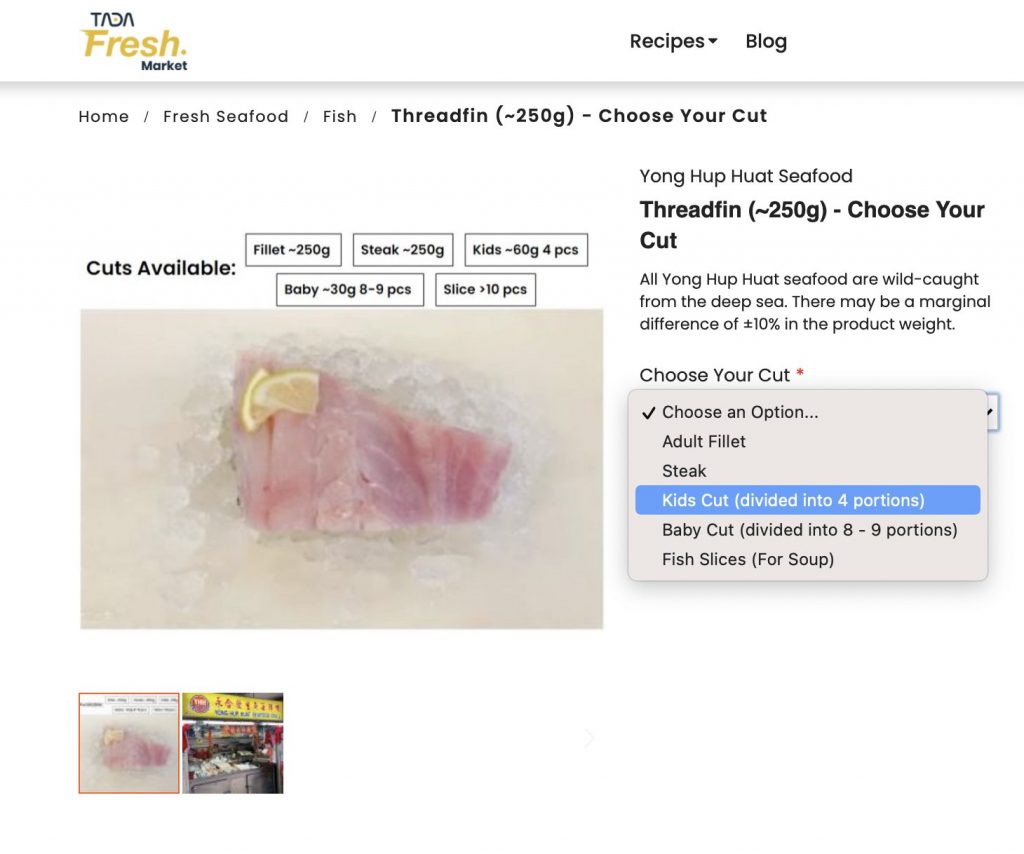View the seafood stall storefront thumbnail
Image resolution: width=1024 pixels, height=854 pixels.
point(232,743)
